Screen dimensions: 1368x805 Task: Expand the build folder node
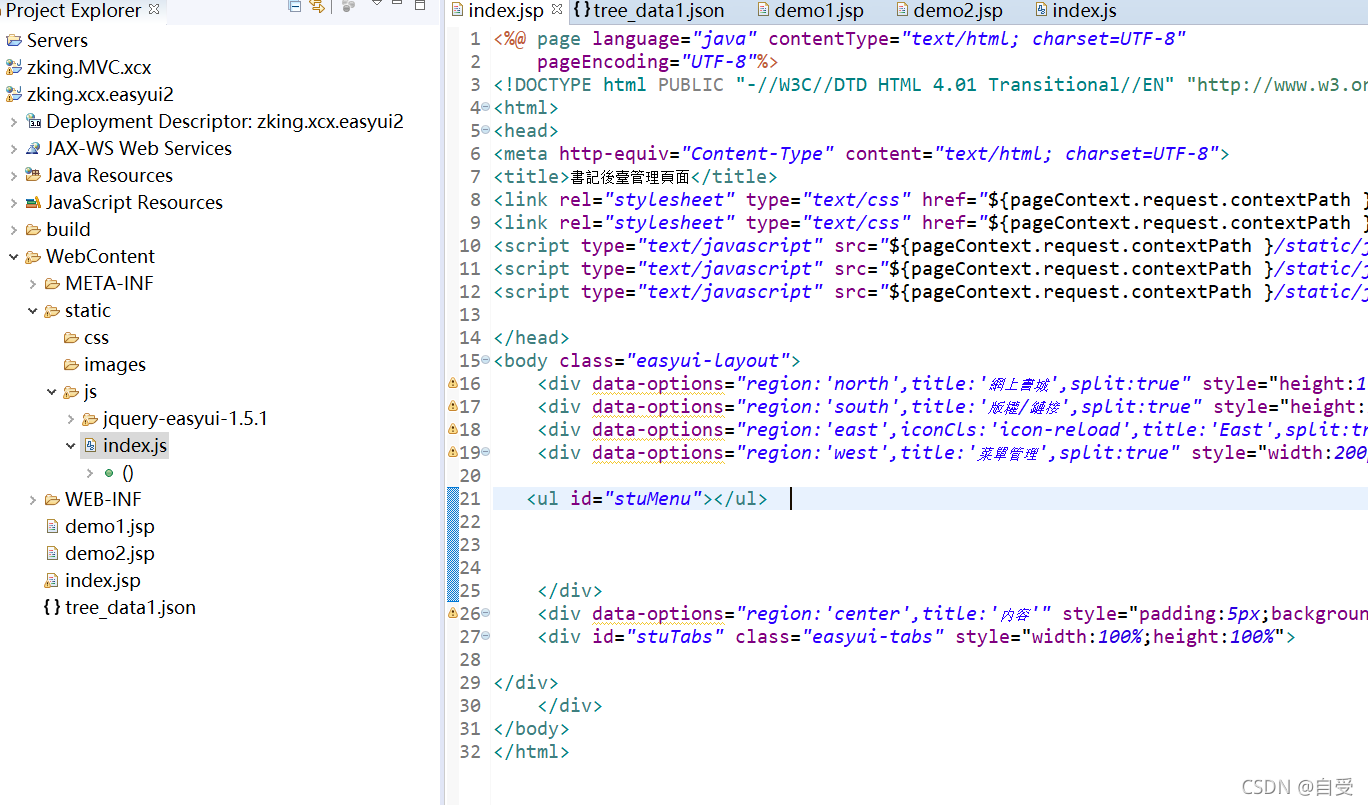click(x=13, y=230)
